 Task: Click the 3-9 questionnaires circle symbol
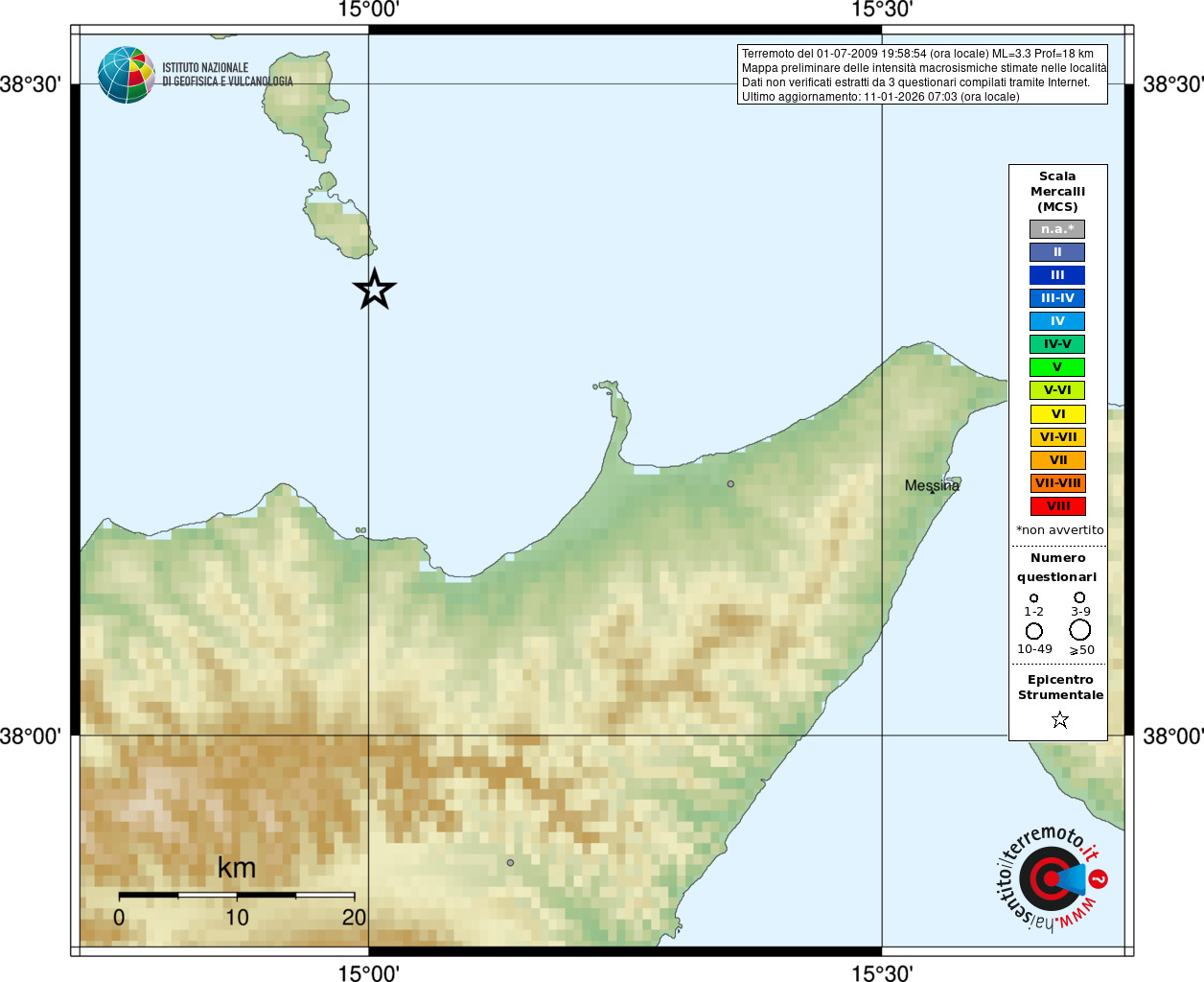pyautogui.click(x=1079, y=597)
